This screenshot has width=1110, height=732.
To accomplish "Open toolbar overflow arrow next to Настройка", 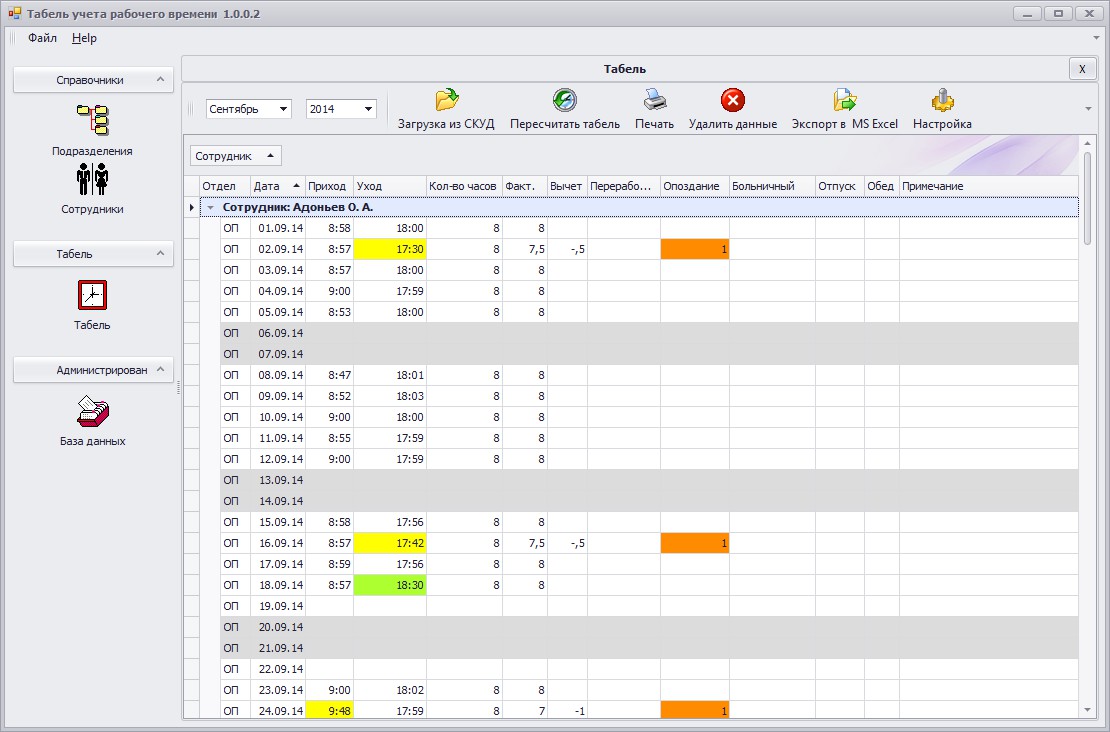I will click(1088, 109).
